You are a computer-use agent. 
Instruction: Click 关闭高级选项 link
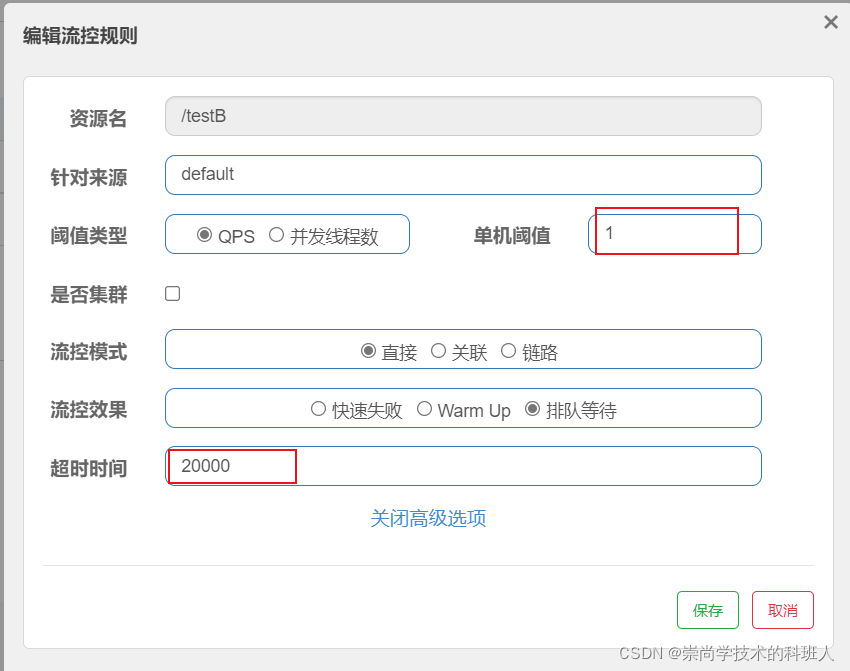(428, 519)
